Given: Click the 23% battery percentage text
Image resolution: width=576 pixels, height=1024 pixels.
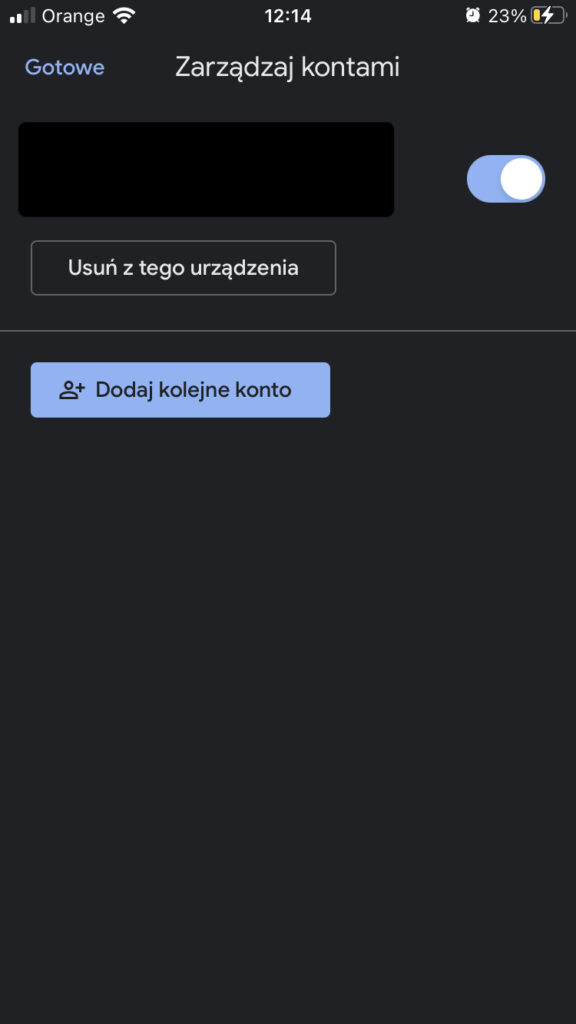Looking at the screenshot, I should (512, 15).
